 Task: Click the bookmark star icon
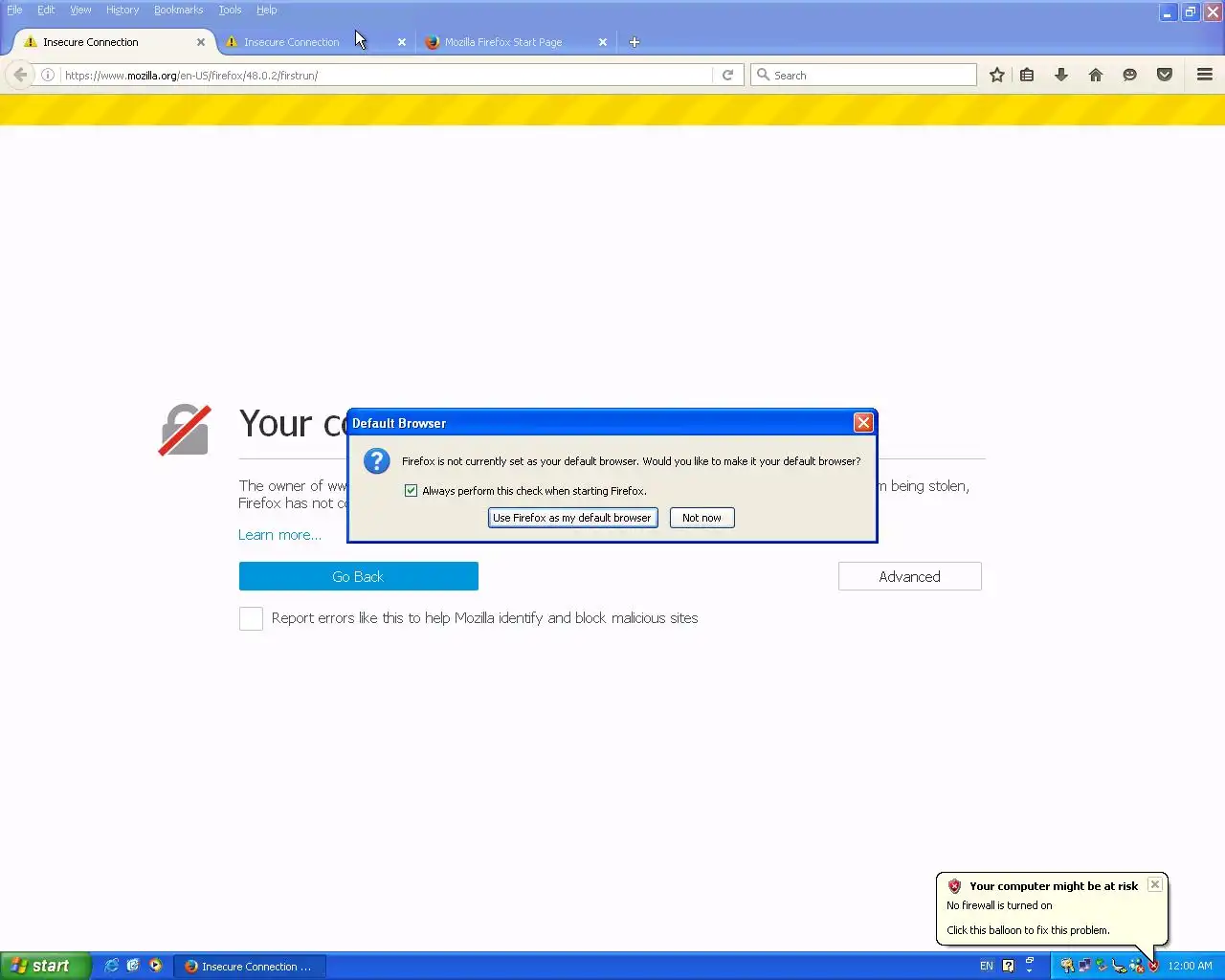(997, 75)
